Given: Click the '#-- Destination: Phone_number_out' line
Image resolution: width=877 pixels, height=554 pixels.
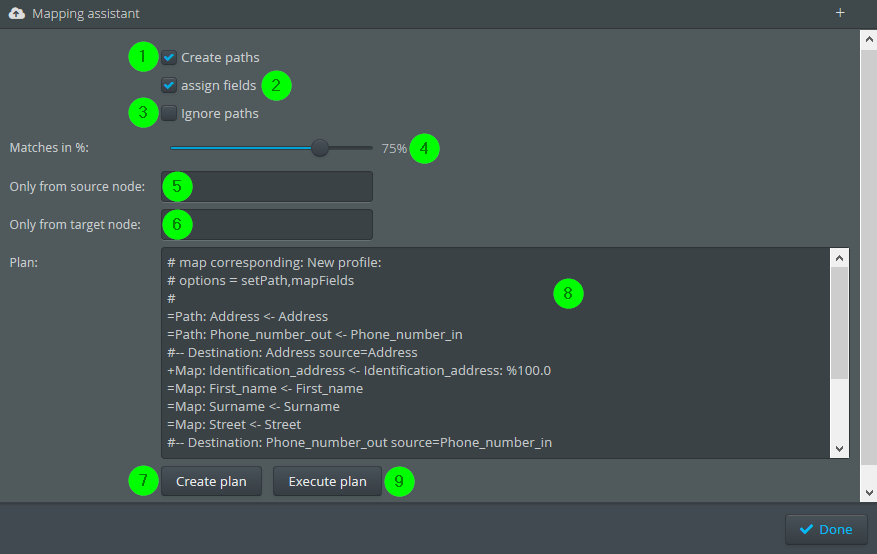Looking at the screenshot, I should click(360, 443).
